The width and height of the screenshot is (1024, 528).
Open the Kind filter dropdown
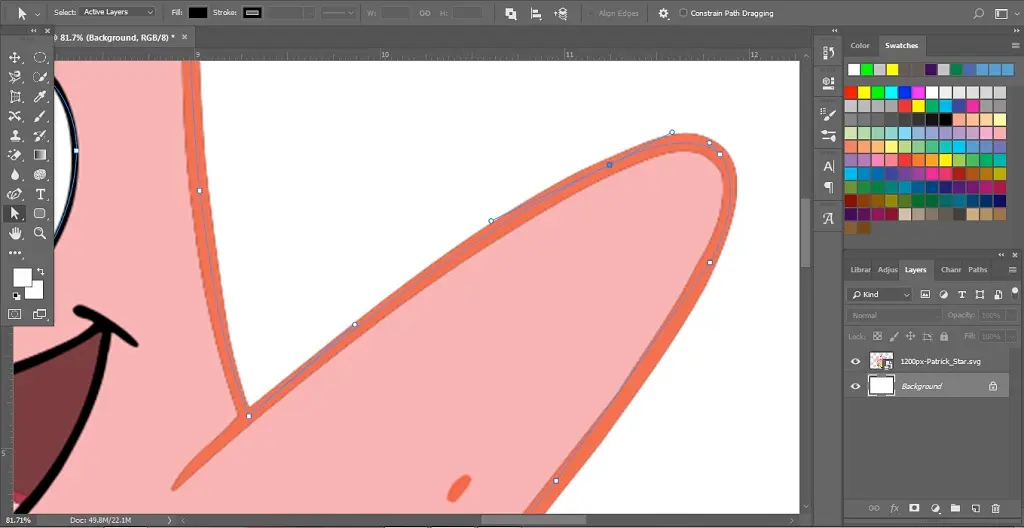(x=879, y=295)
